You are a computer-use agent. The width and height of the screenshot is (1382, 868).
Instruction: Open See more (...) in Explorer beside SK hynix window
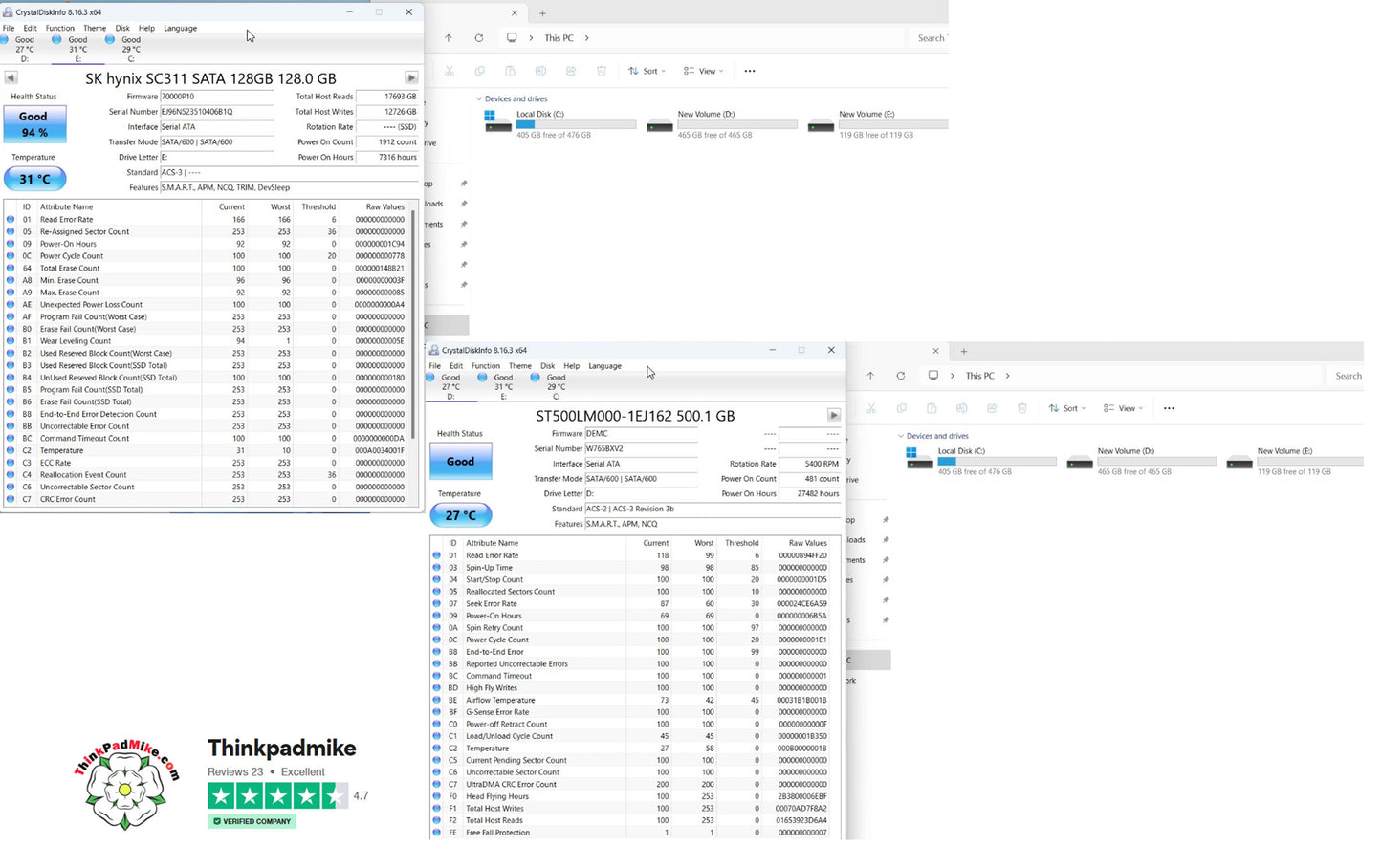pyautogui.click(x=750, y=71)
